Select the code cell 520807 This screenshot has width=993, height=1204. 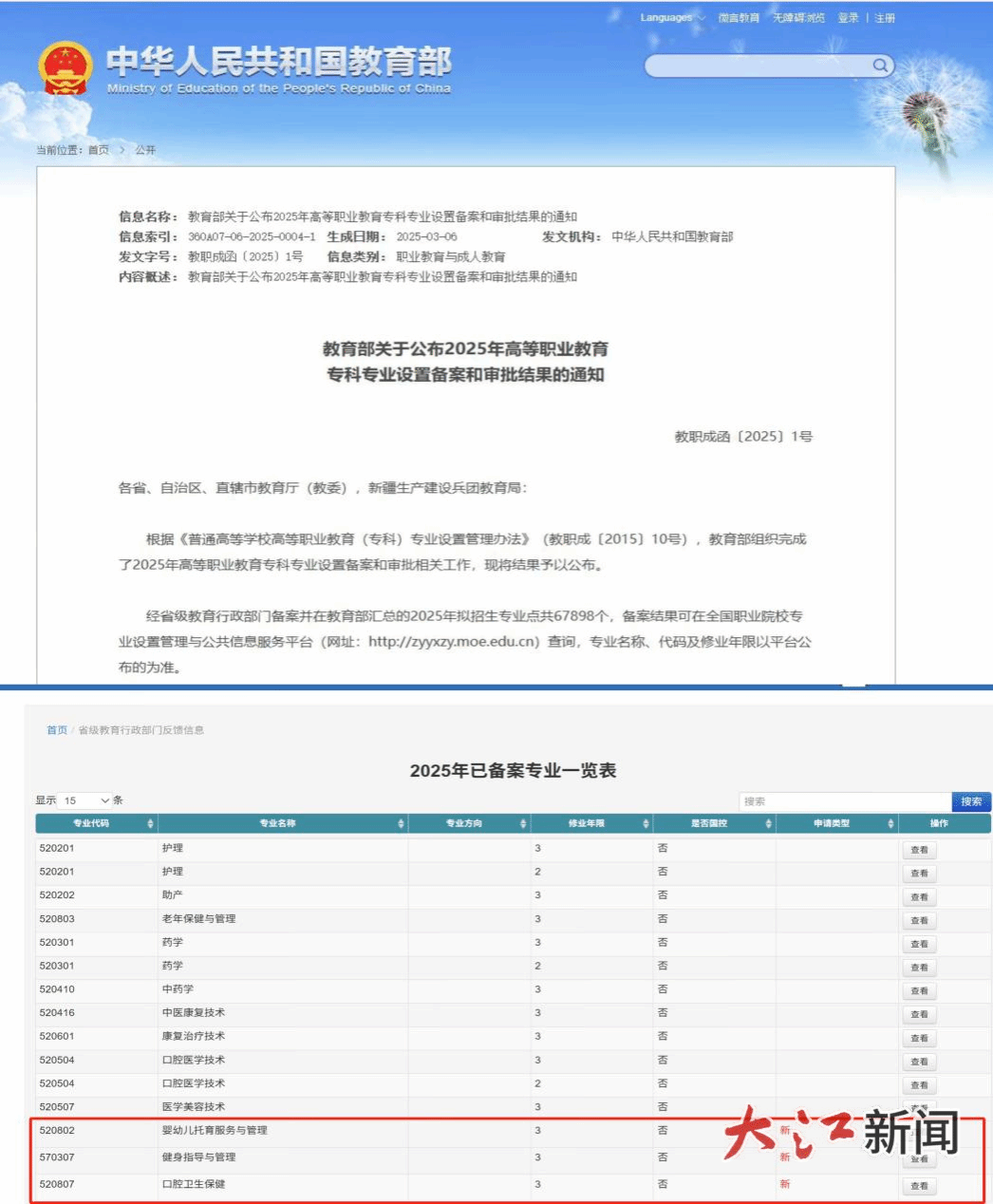[x=57, y=1183]
